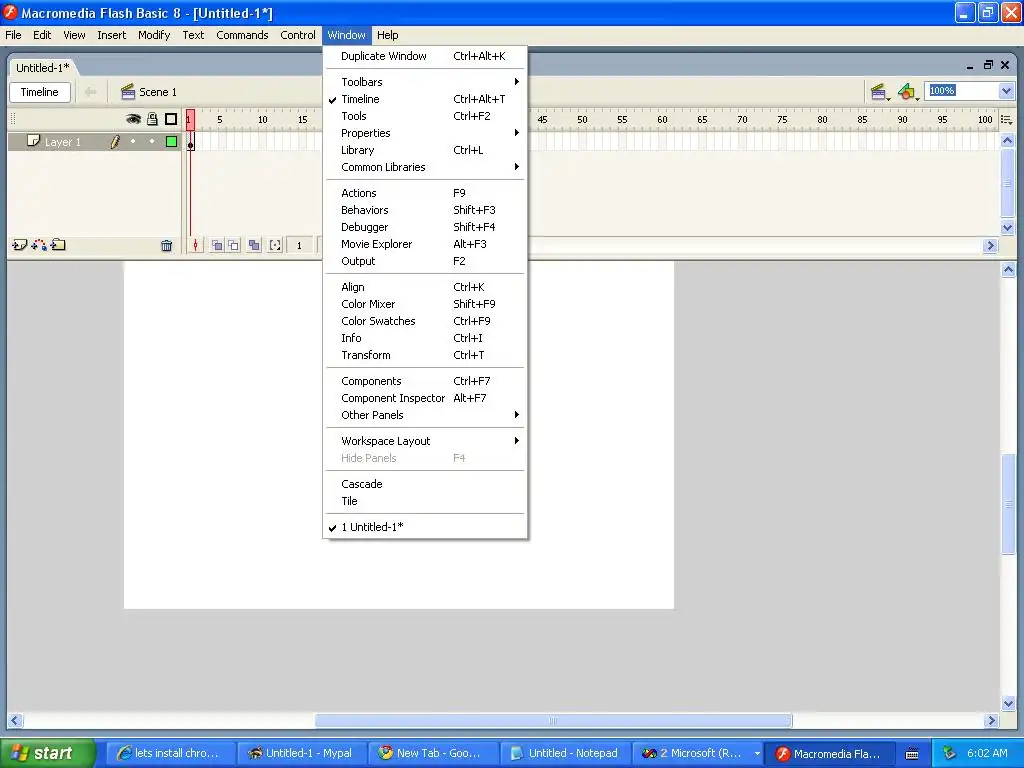Click the Untitled-1* document tab
This screenshot has width=1024, height=768.
click(x=42, y=68)
